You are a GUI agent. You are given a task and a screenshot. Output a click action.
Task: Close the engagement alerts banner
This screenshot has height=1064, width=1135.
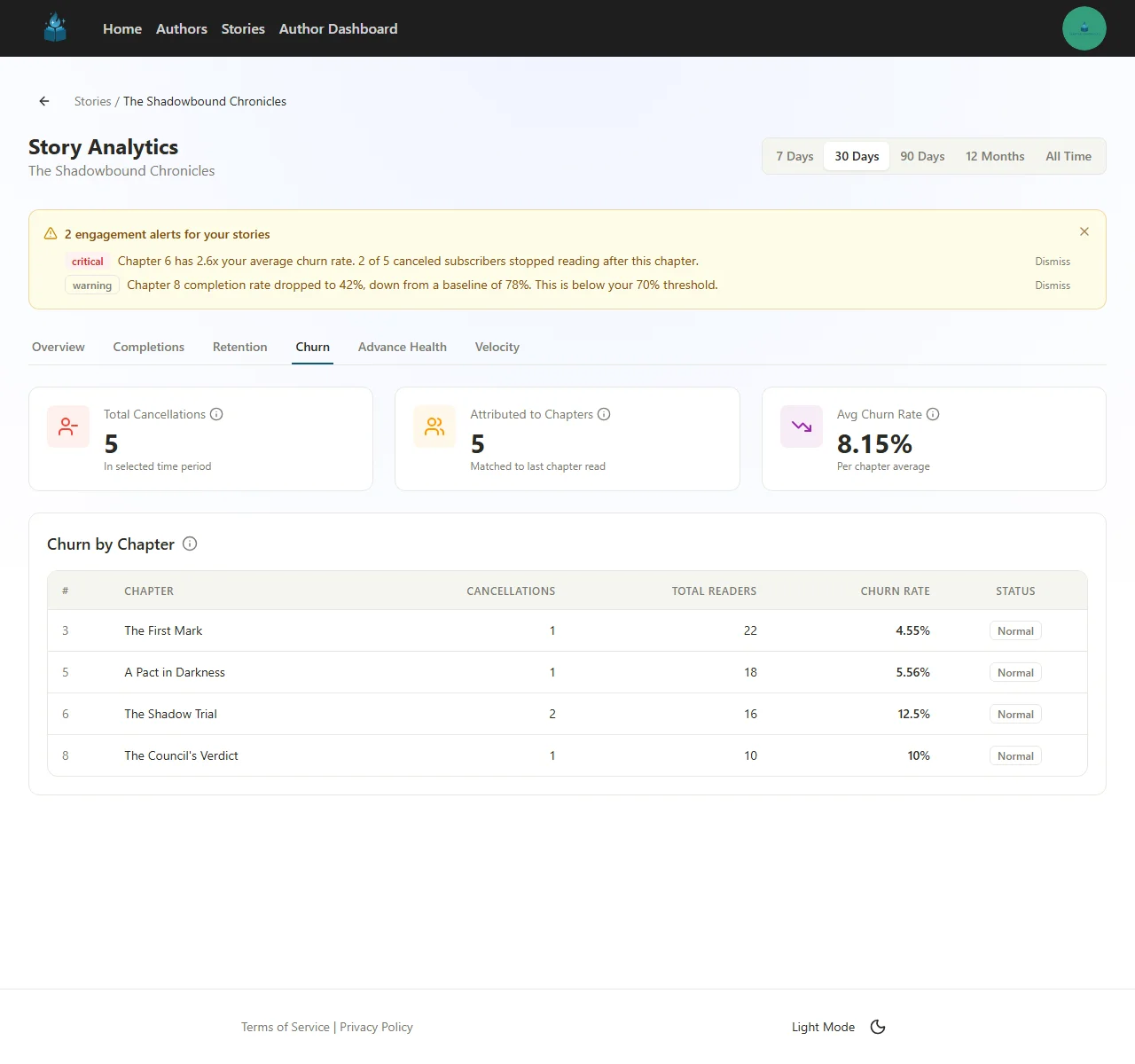click(1084, 231)
